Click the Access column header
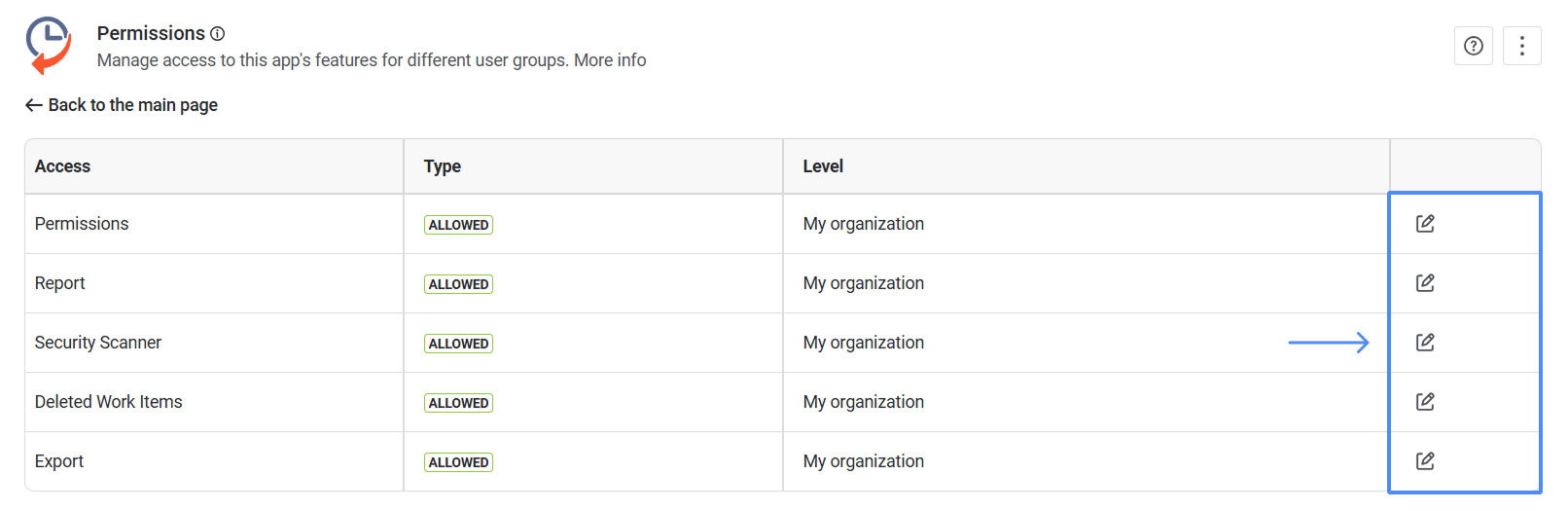The width and height of the screenshot is (1568, 511). click(x=62, y=166)
